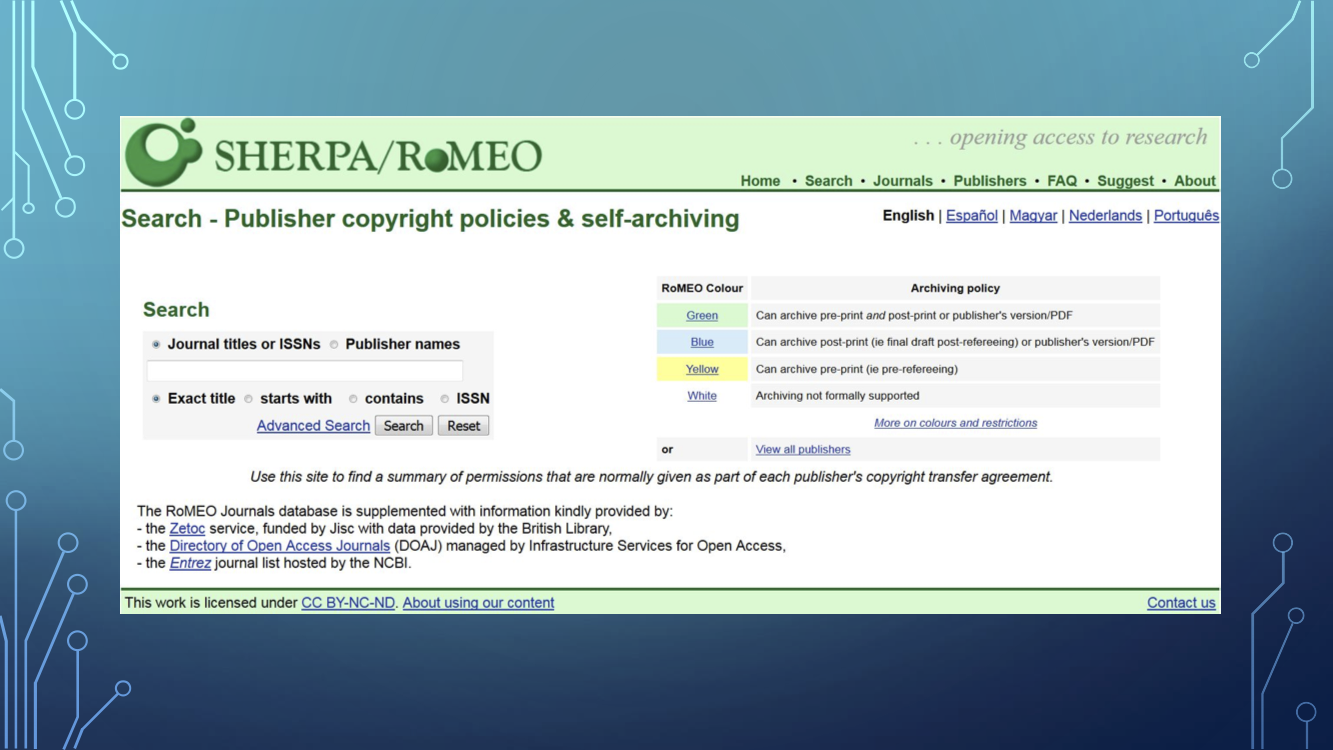Click 'Can archive pre-print (ie pre-refereeing)' text
Viewport: 1333px width, 750px height.
pos(857,369)
